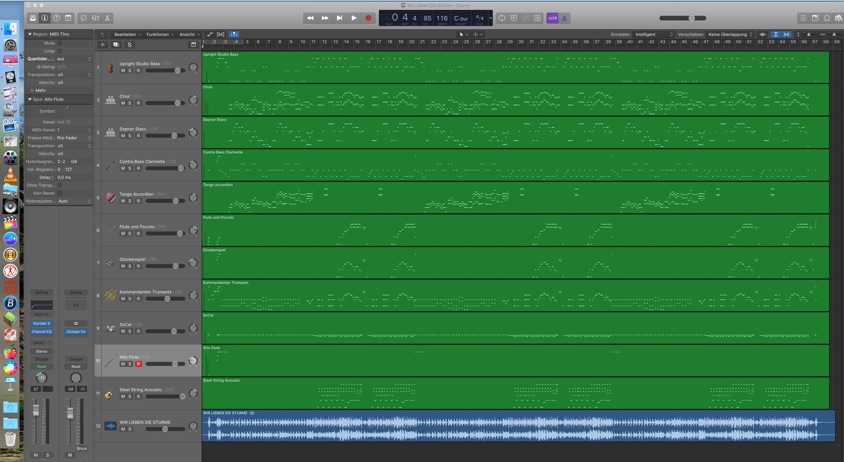The height and width of the screenshot is (462, 844).
Task: Open Verschieben Keine Überlappung dropdown
Action: click(730, 34)
